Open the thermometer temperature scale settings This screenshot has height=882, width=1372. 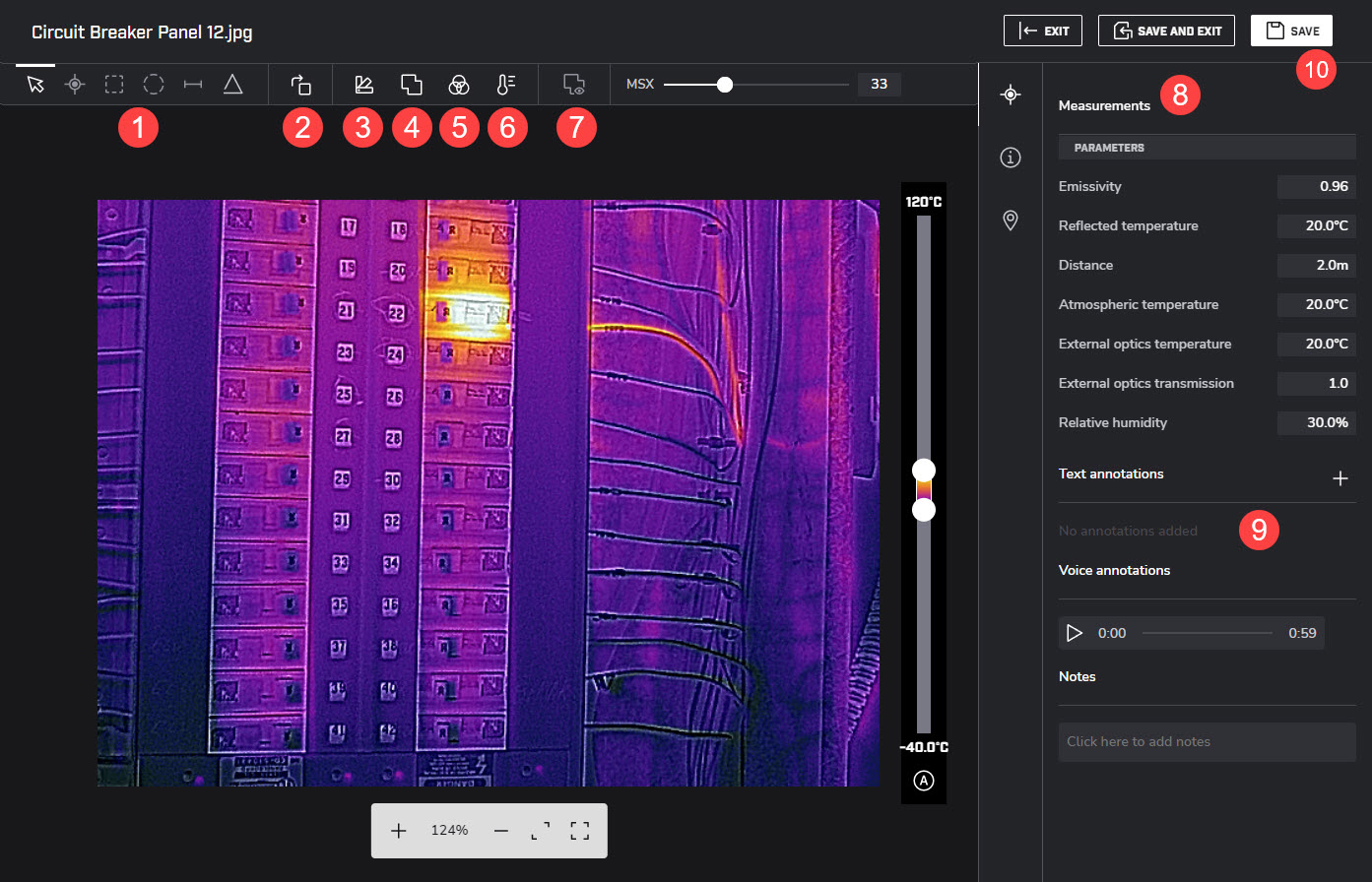[505, 85]
